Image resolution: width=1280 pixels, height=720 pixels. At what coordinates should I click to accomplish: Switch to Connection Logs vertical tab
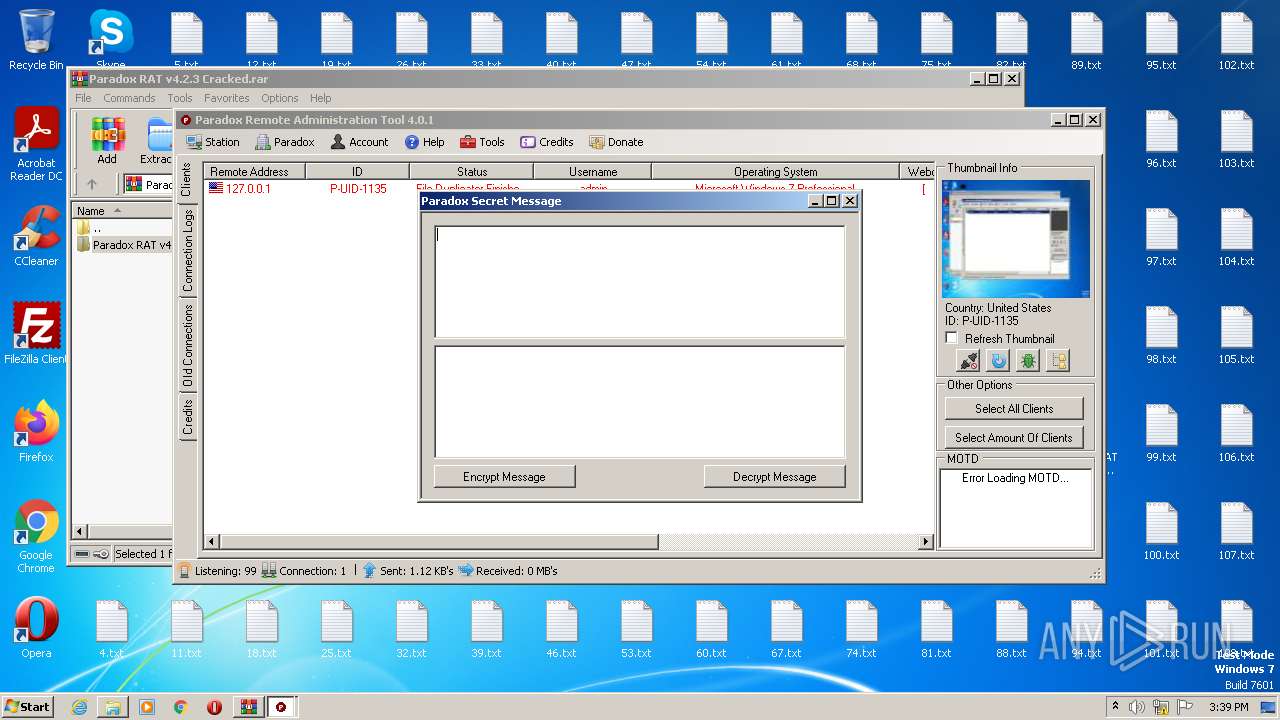tap(187, 250)
